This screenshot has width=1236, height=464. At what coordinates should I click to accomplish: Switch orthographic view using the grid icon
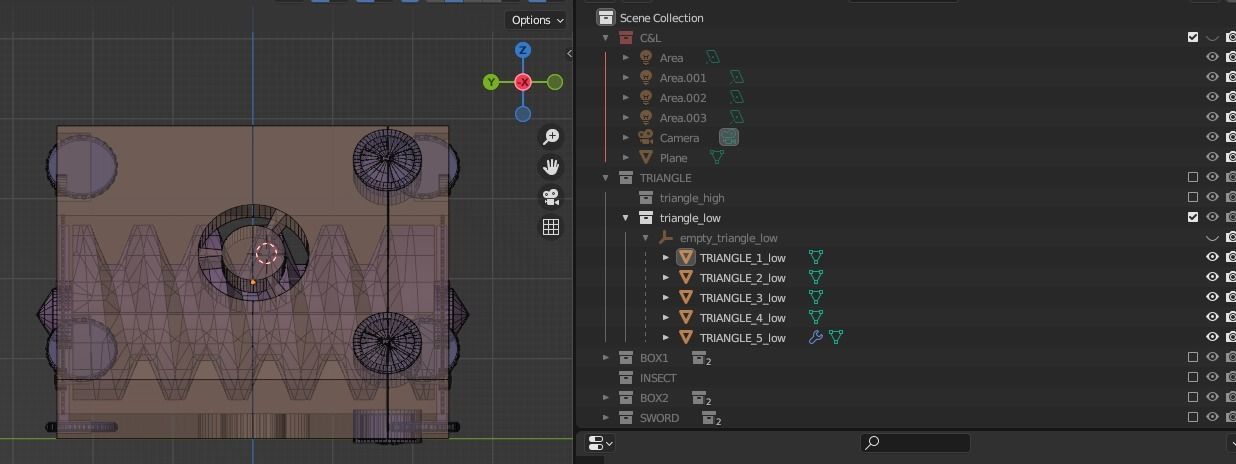point(551,227)
